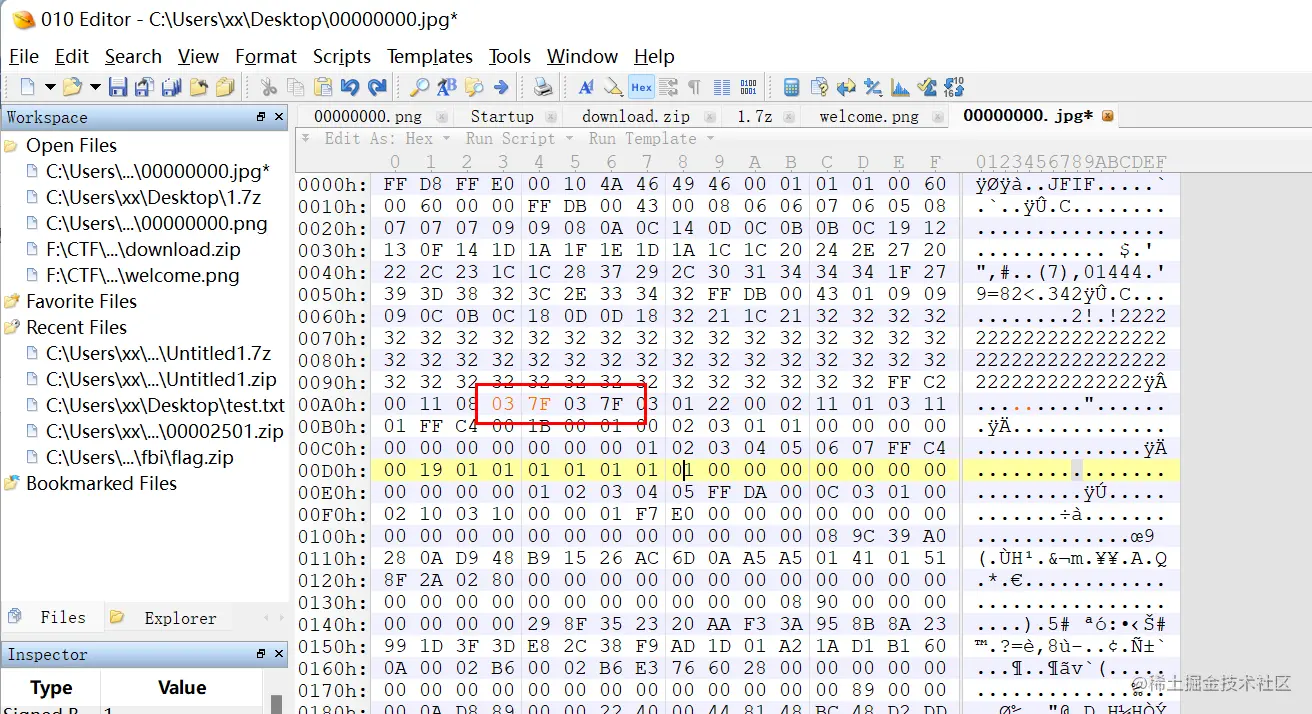
Task: Open the Run Script dropdown
Action: pyautogui.click(x=519, y=138)
